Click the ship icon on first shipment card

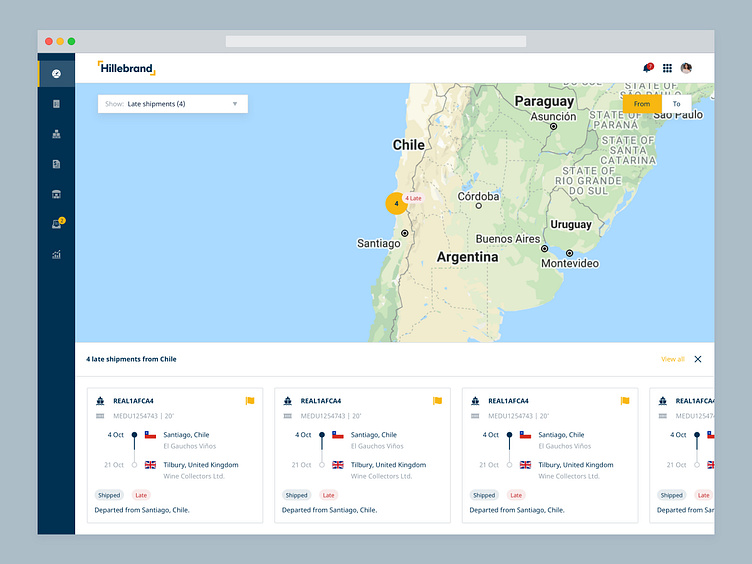pyautogui.click(x=100, y=401)
